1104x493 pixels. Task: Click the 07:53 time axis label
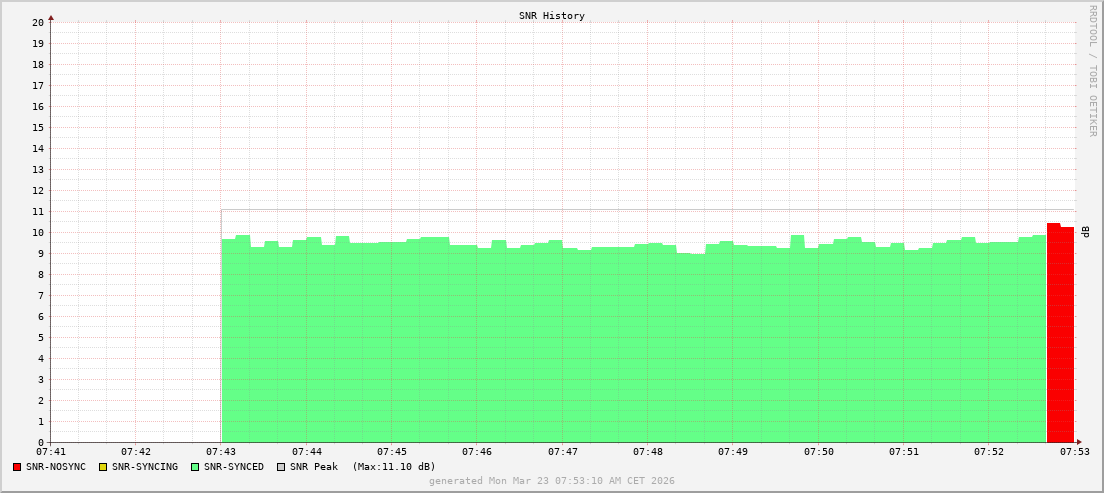click(1074, 452)
